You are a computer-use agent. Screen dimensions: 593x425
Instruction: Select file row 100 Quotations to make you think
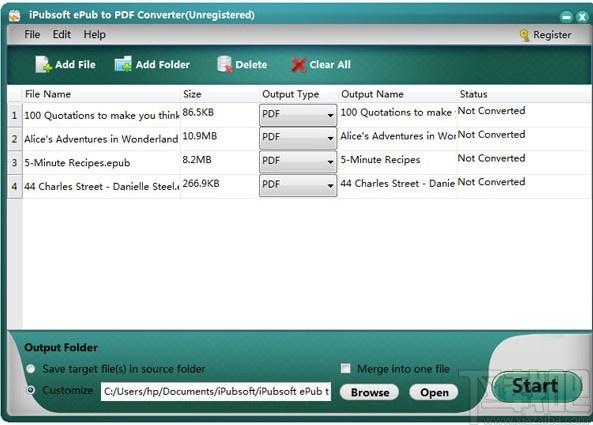(x=101, y=115)
